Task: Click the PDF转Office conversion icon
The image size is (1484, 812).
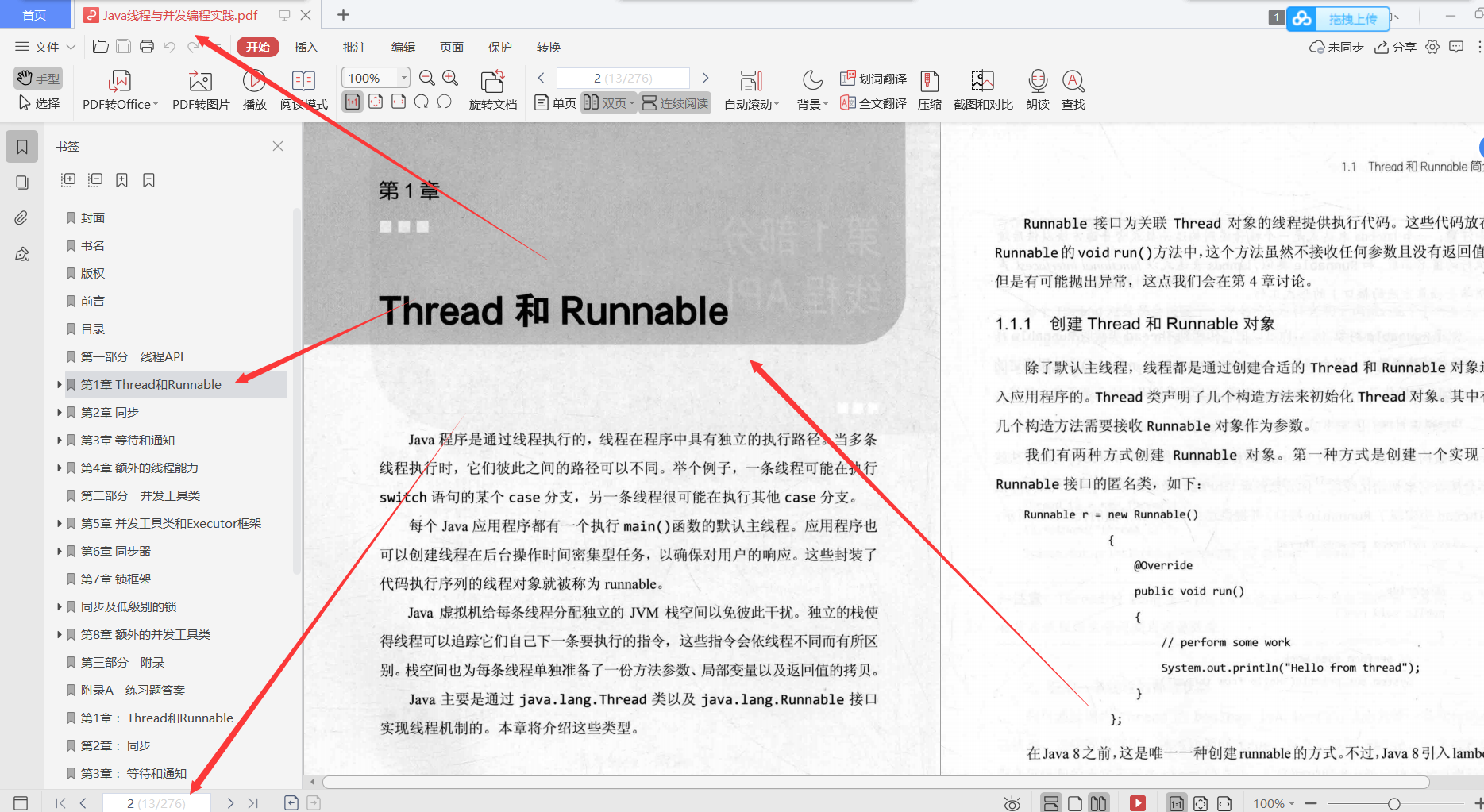Action: [x=120, y=81]
